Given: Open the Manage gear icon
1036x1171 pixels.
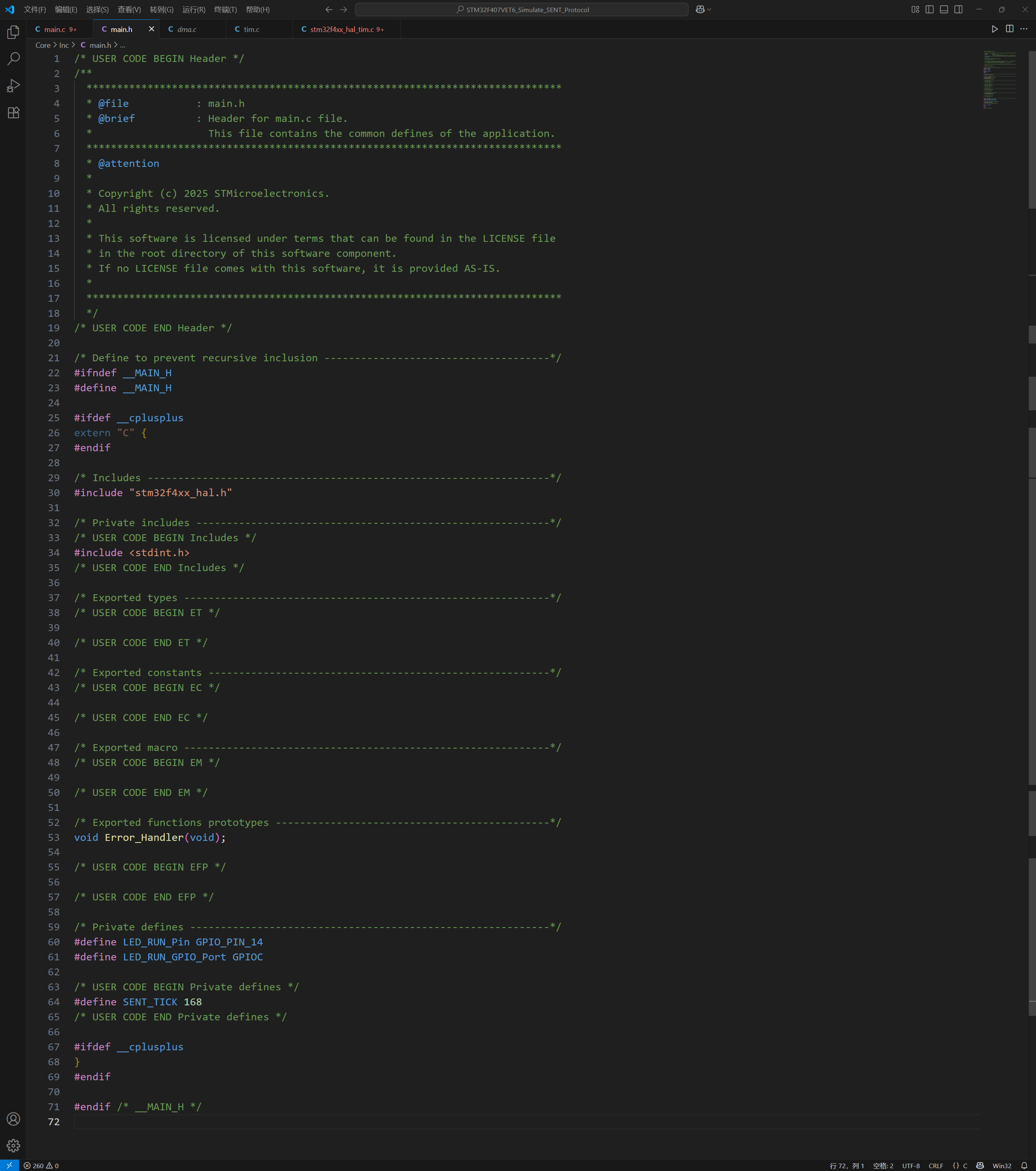Looking at the screenshot, I should (13, 1145).
